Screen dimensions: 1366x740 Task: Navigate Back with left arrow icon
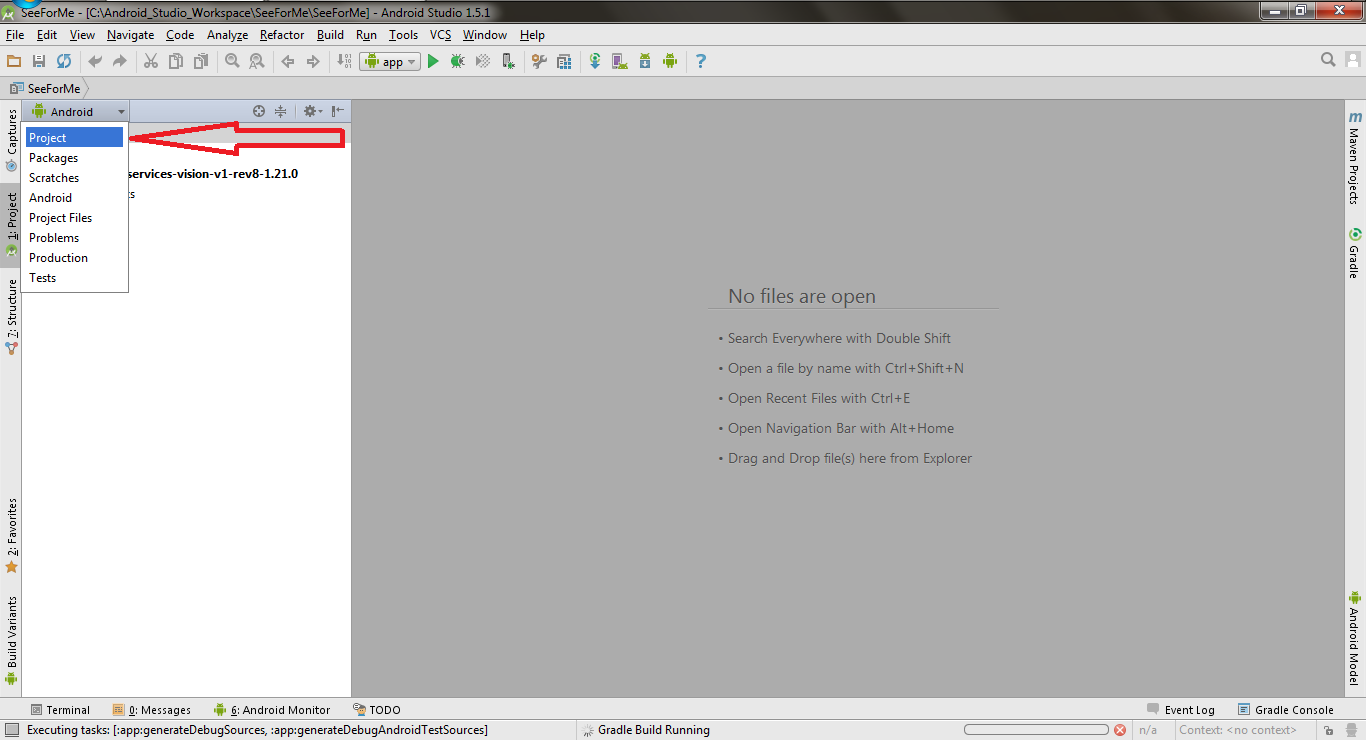(x=288, y=61)
